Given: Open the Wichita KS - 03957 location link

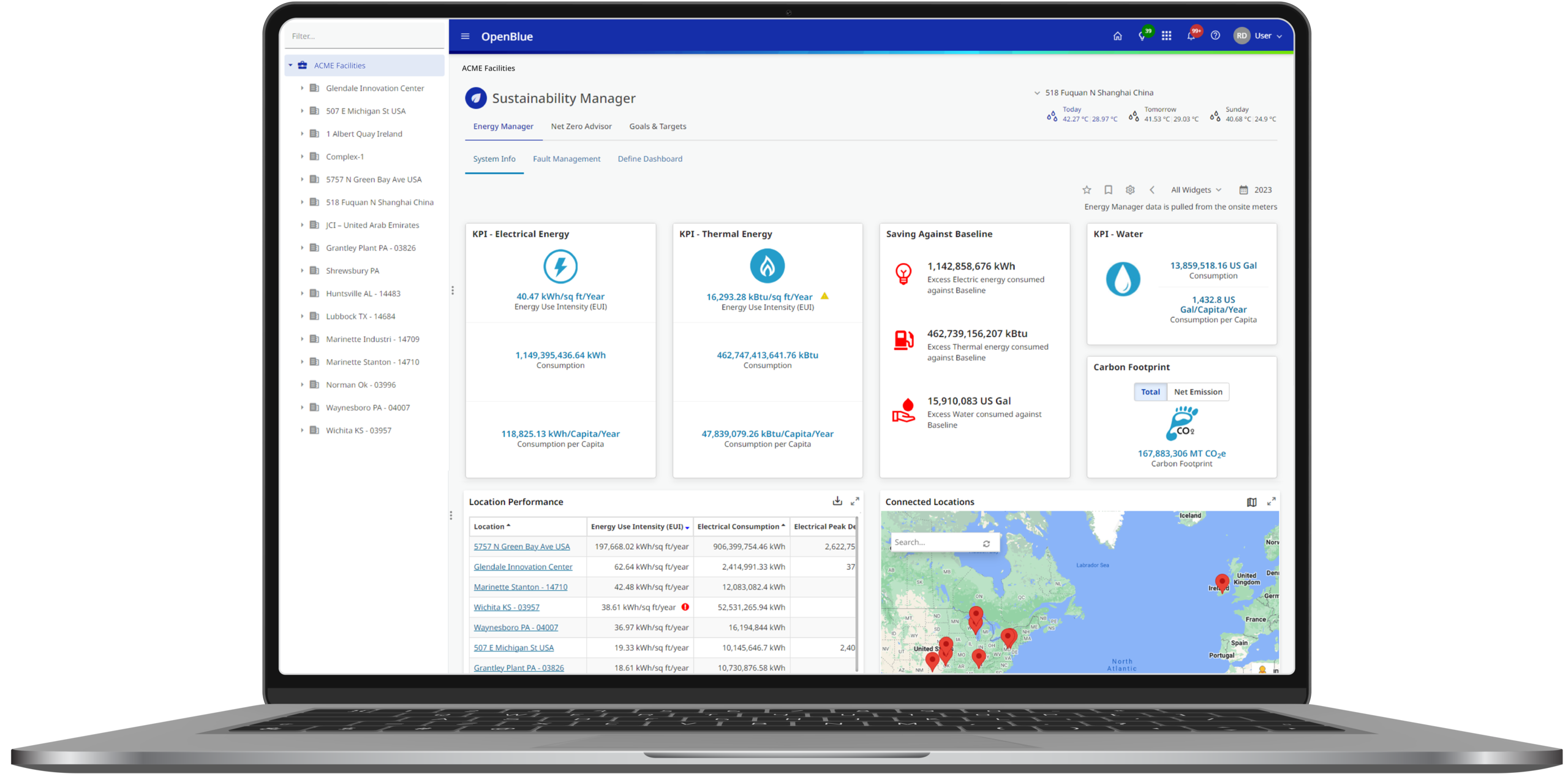Looking at the screenshot, I should (x=506, y=607).
